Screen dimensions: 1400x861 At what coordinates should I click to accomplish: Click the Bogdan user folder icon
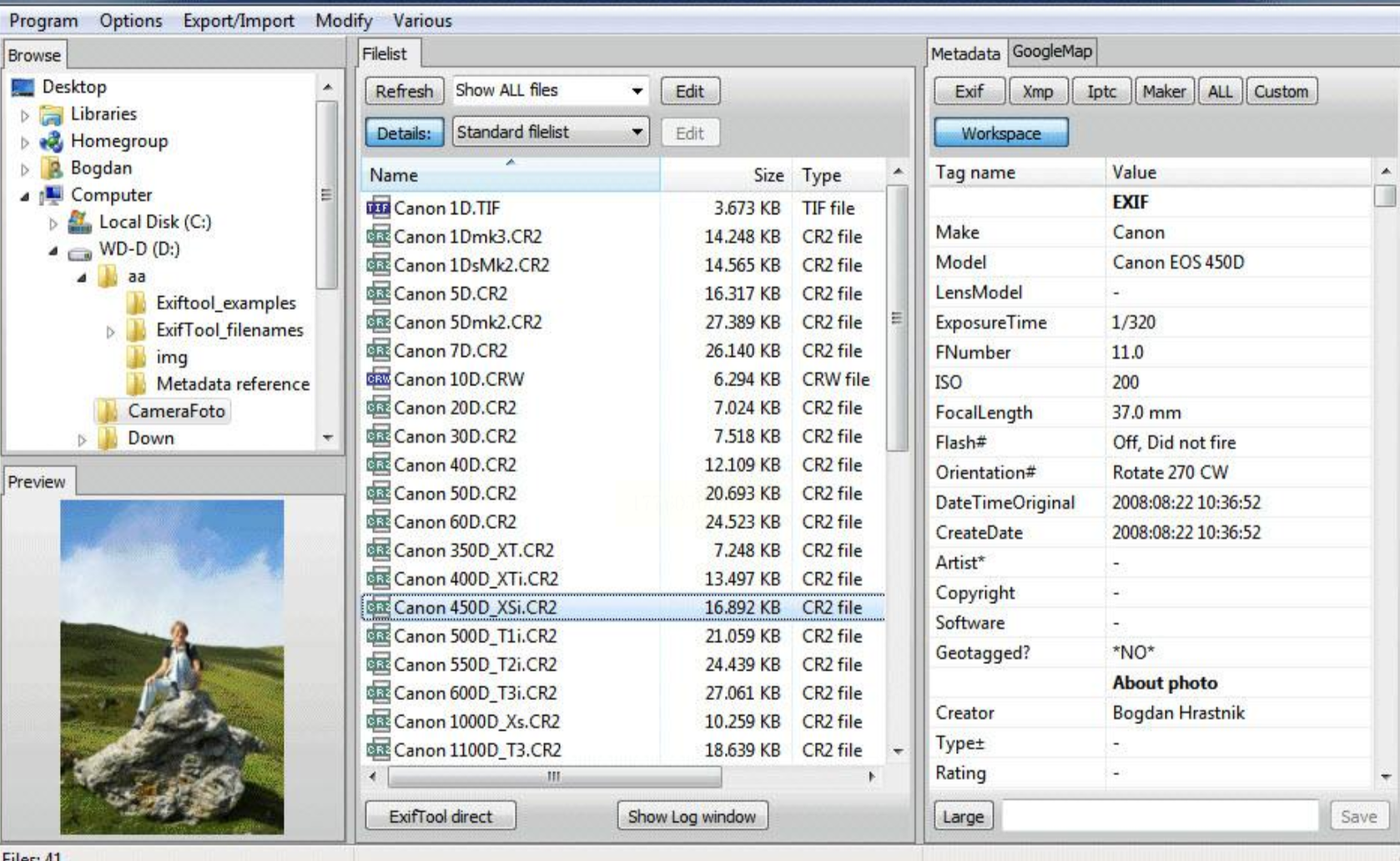pos(52,169)
